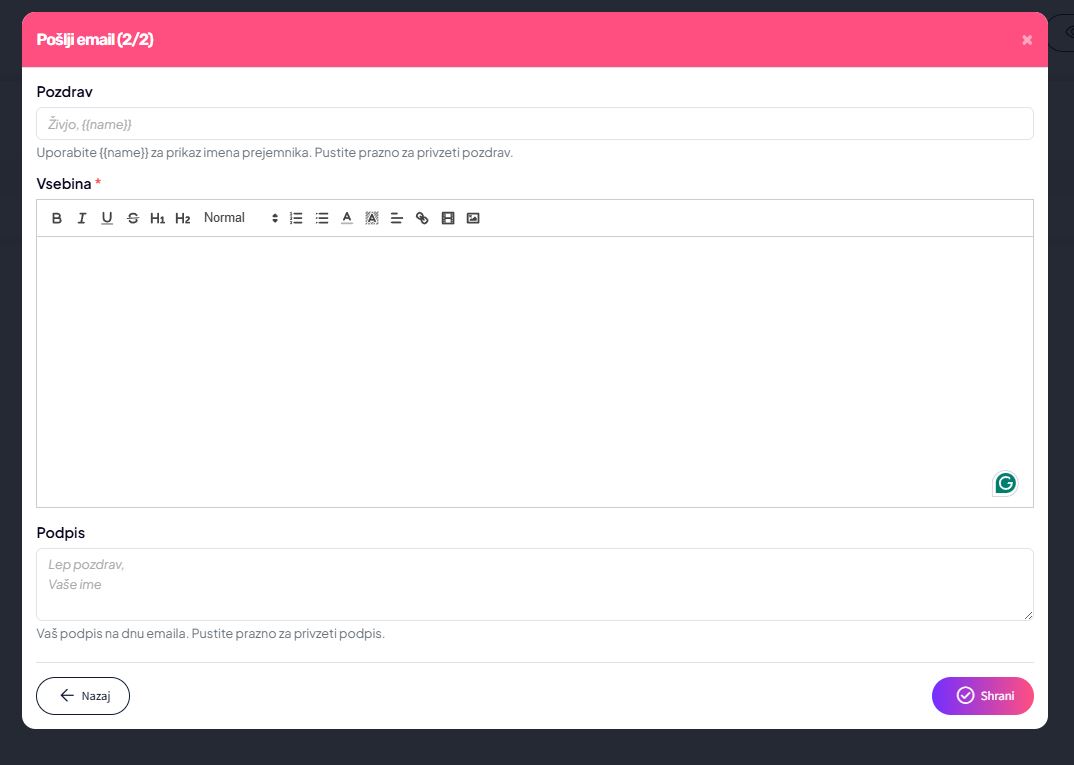Insert an ordered numbered list
The width and height of the screenshot is (1074, 765).
tap(296, 218)
